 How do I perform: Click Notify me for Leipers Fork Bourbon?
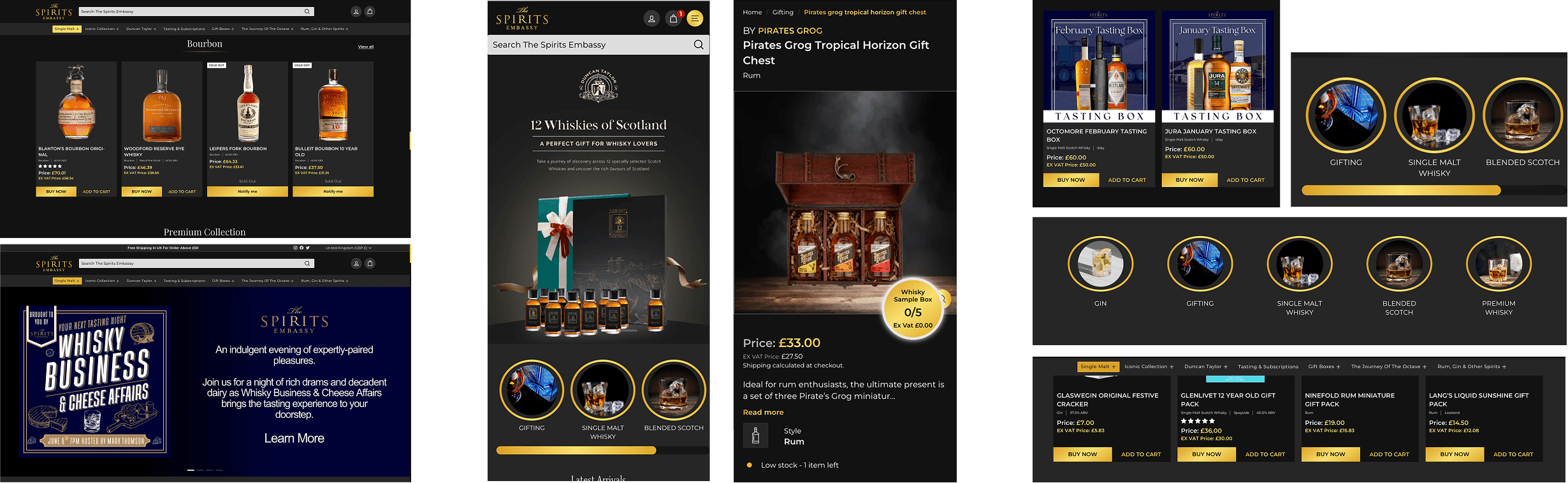coord(247,191)
